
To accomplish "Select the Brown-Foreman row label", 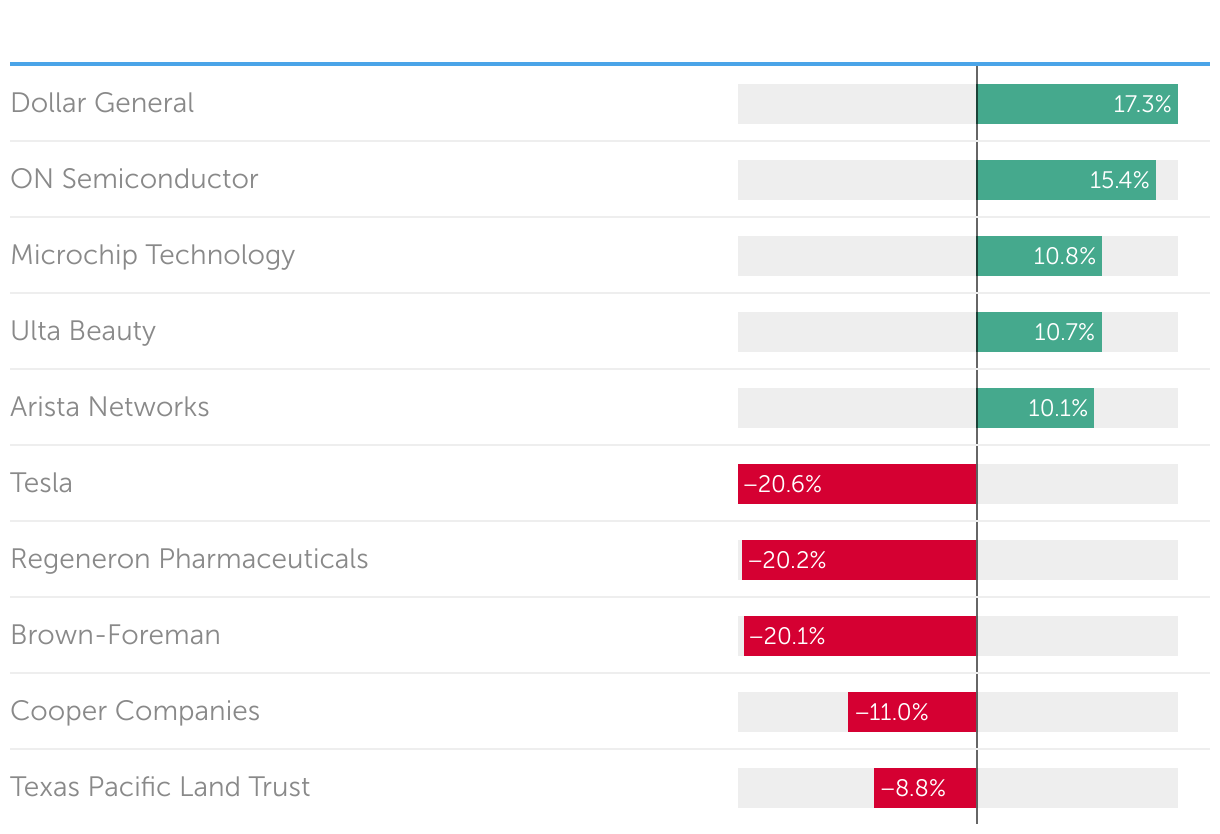I will pyautogui.click(x=115, y=635).
